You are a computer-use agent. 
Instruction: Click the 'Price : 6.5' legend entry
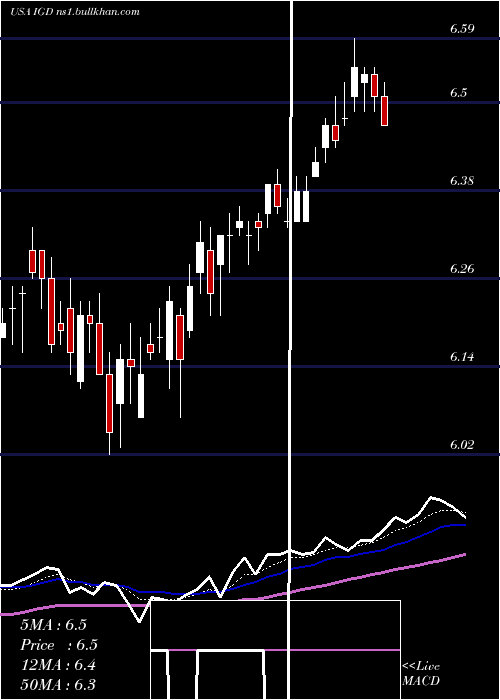[x=59, y=645]
